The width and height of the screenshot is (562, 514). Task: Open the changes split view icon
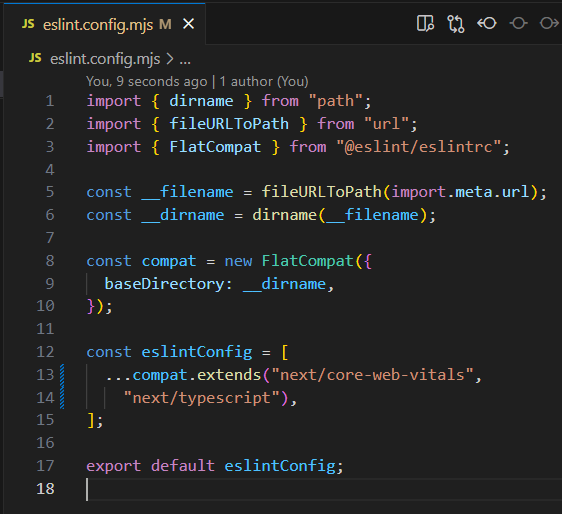pos(425,24)
